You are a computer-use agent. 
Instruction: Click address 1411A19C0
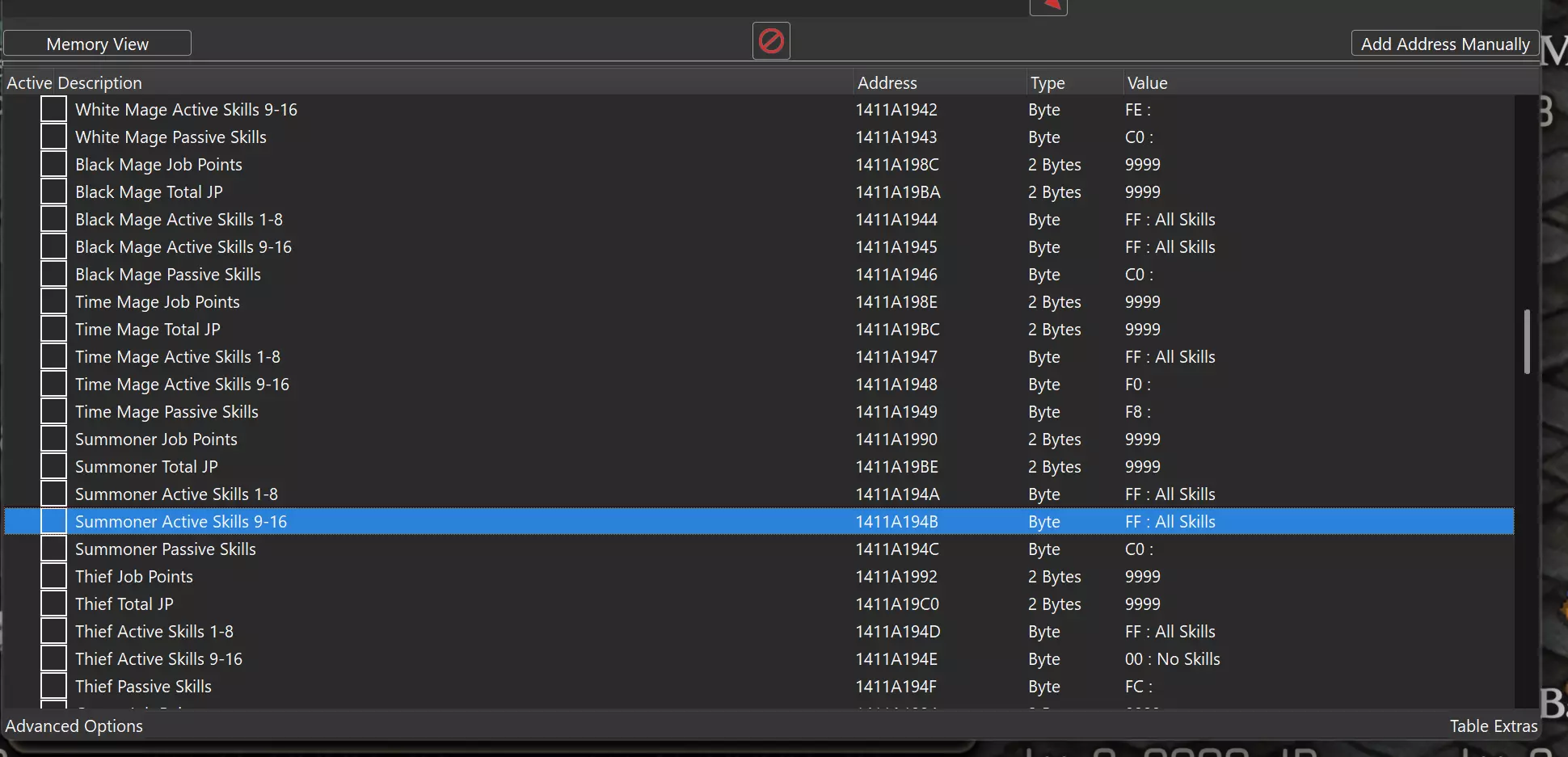(897, 603)
